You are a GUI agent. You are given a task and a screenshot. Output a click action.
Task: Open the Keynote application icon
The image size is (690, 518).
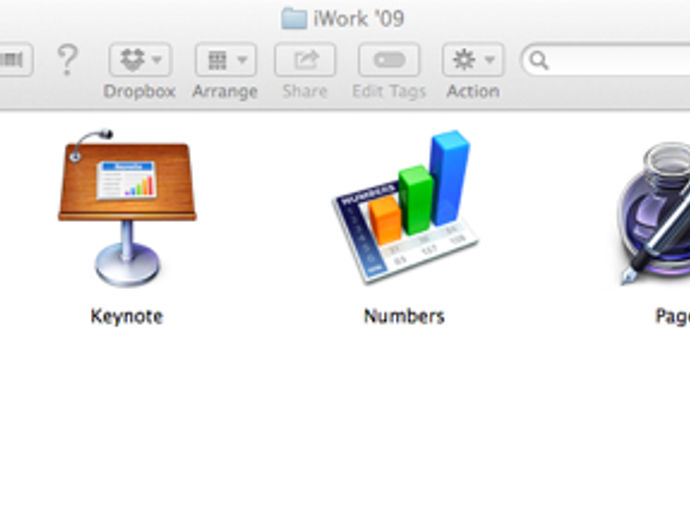click(127, 208)
